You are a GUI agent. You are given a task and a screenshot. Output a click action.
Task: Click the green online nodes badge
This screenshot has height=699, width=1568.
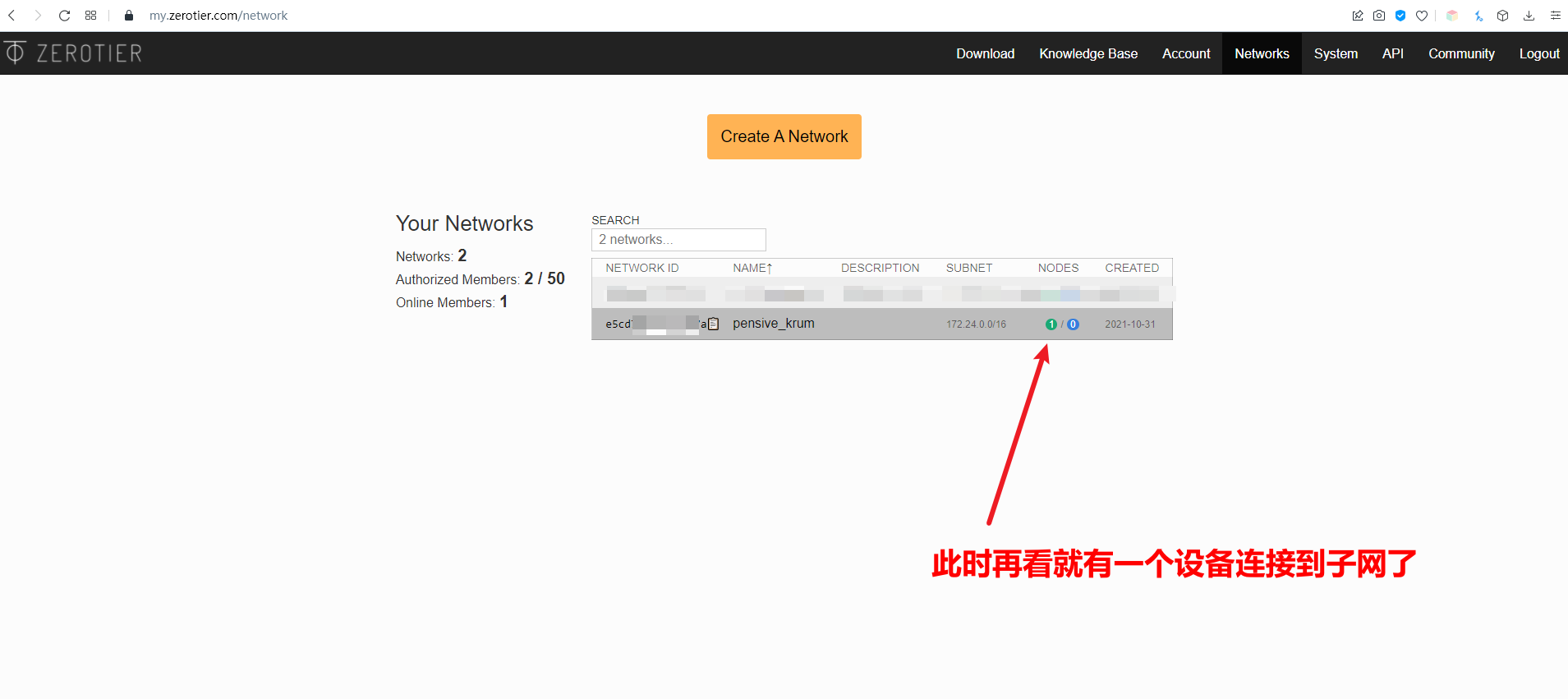pyautogui.click(x=1051, y=324)
